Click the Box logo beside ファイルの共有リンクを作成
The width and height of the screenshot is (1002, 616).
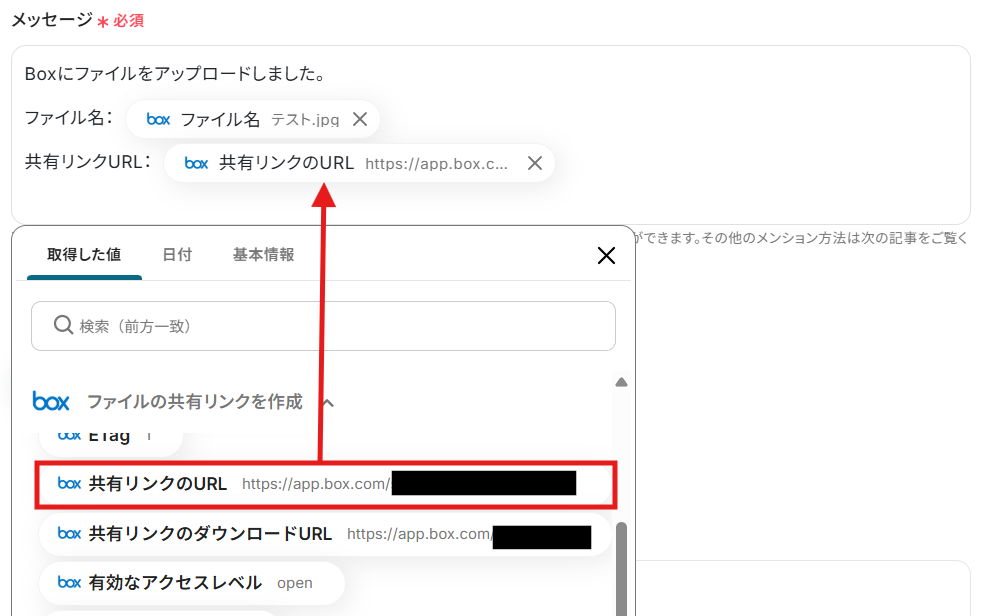click(x=50, y=401)
